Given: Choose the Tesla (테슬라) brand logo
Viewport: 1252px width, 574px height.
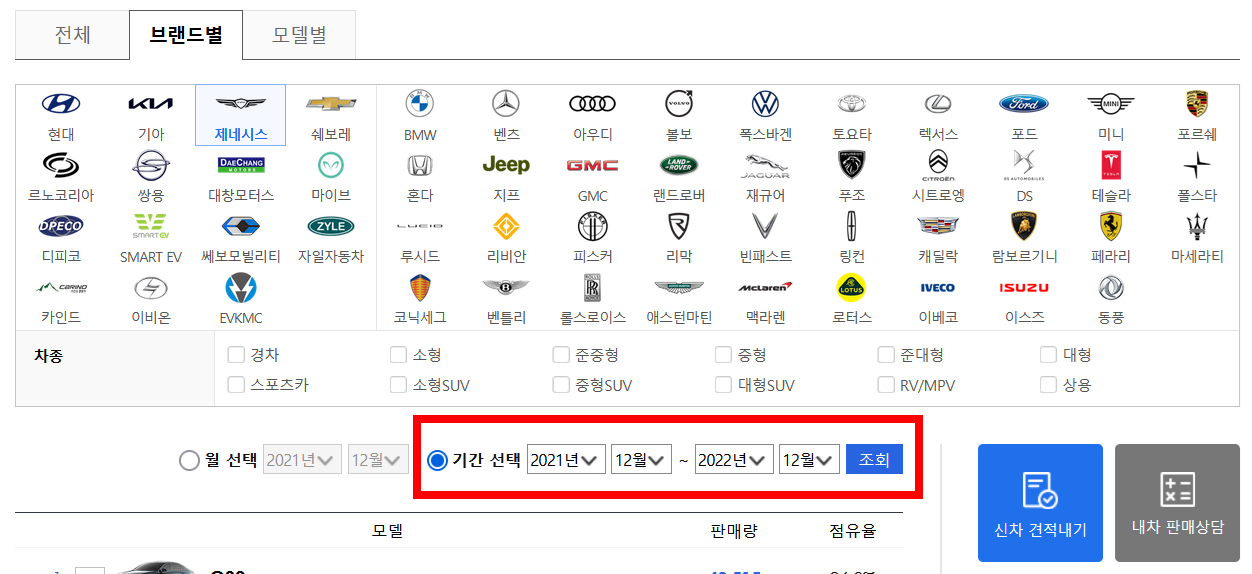Looking at the screenshot, I should pyautogui.click(x=1110, y=164).
